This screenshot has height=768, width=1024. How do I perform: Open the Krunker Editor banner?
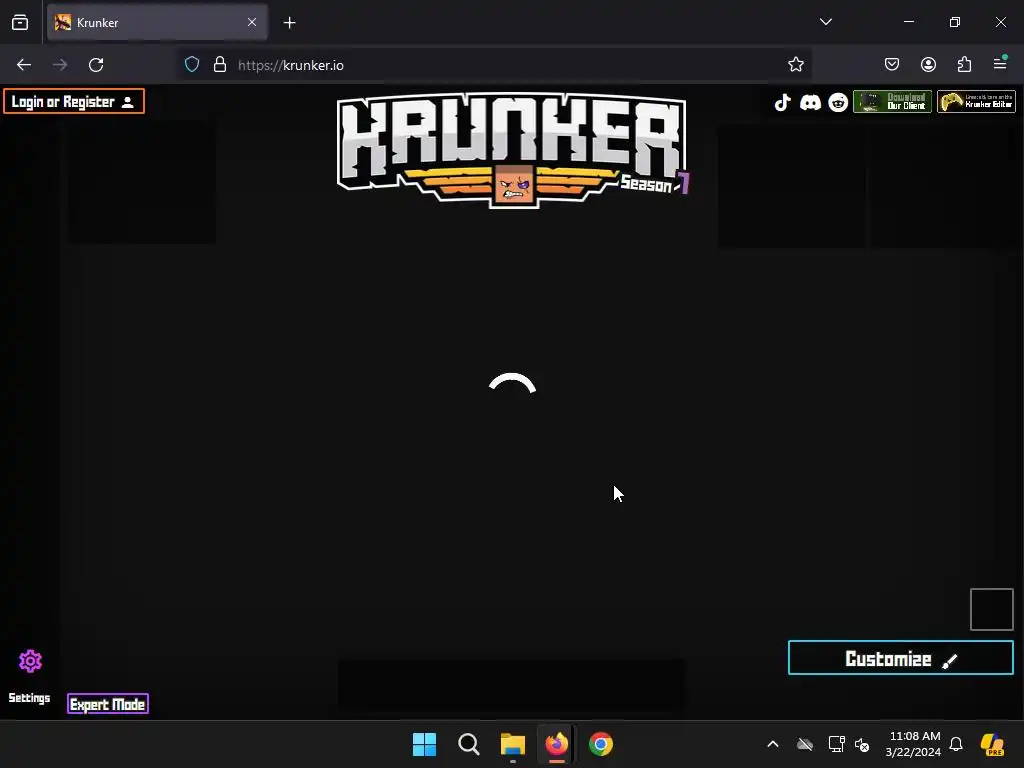[x=976, y=102]
